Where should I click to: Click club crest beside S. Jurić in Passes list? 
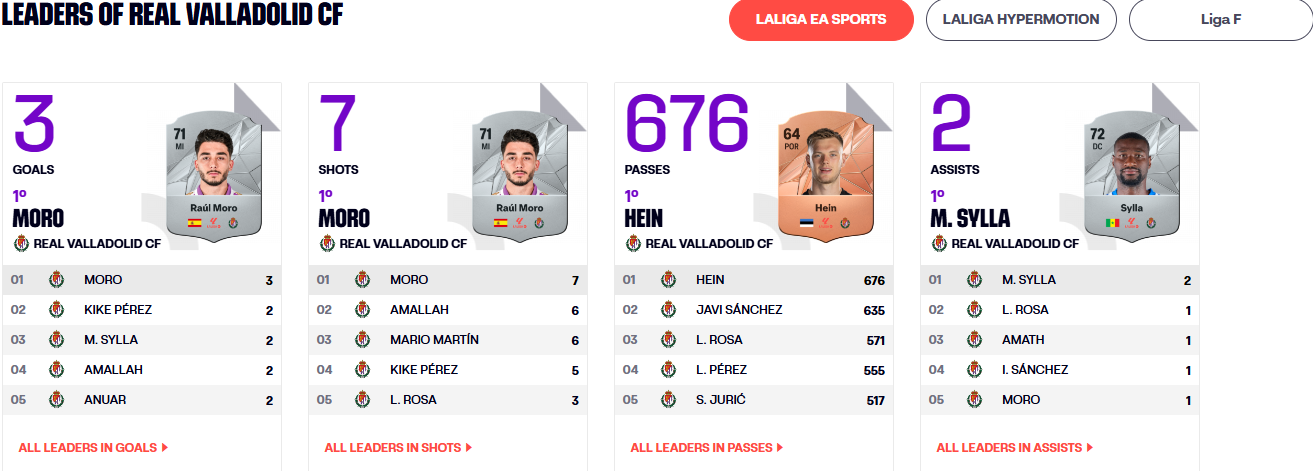(668, 400)
